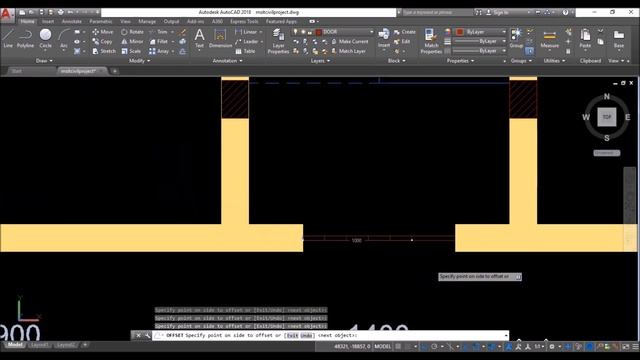Open the Annotate ribbon tab
640x360 pixels.
click(x=71, y=21)
